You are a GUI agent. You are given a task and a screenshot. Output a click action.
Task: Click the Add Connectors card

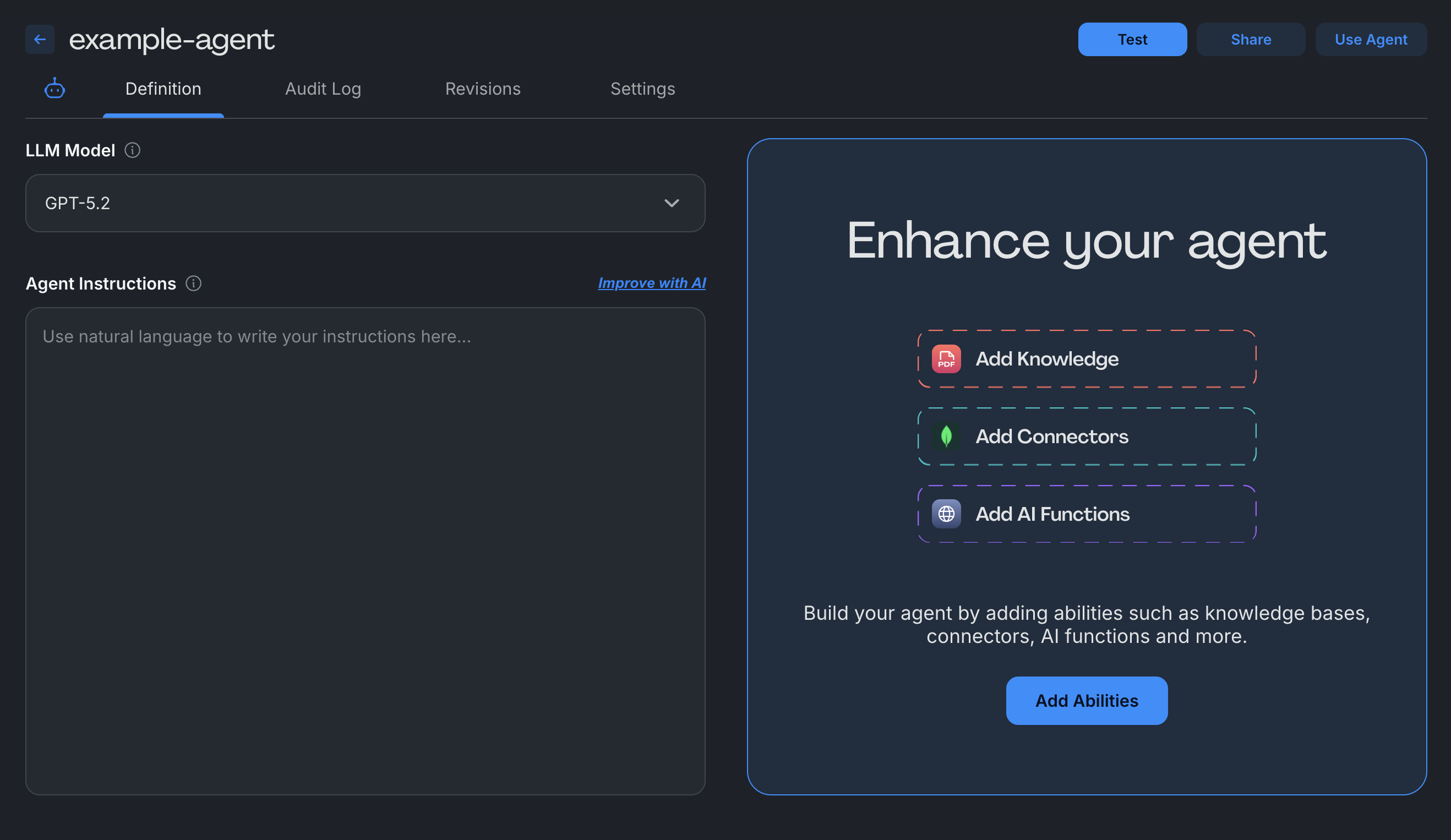(1086, 437)
